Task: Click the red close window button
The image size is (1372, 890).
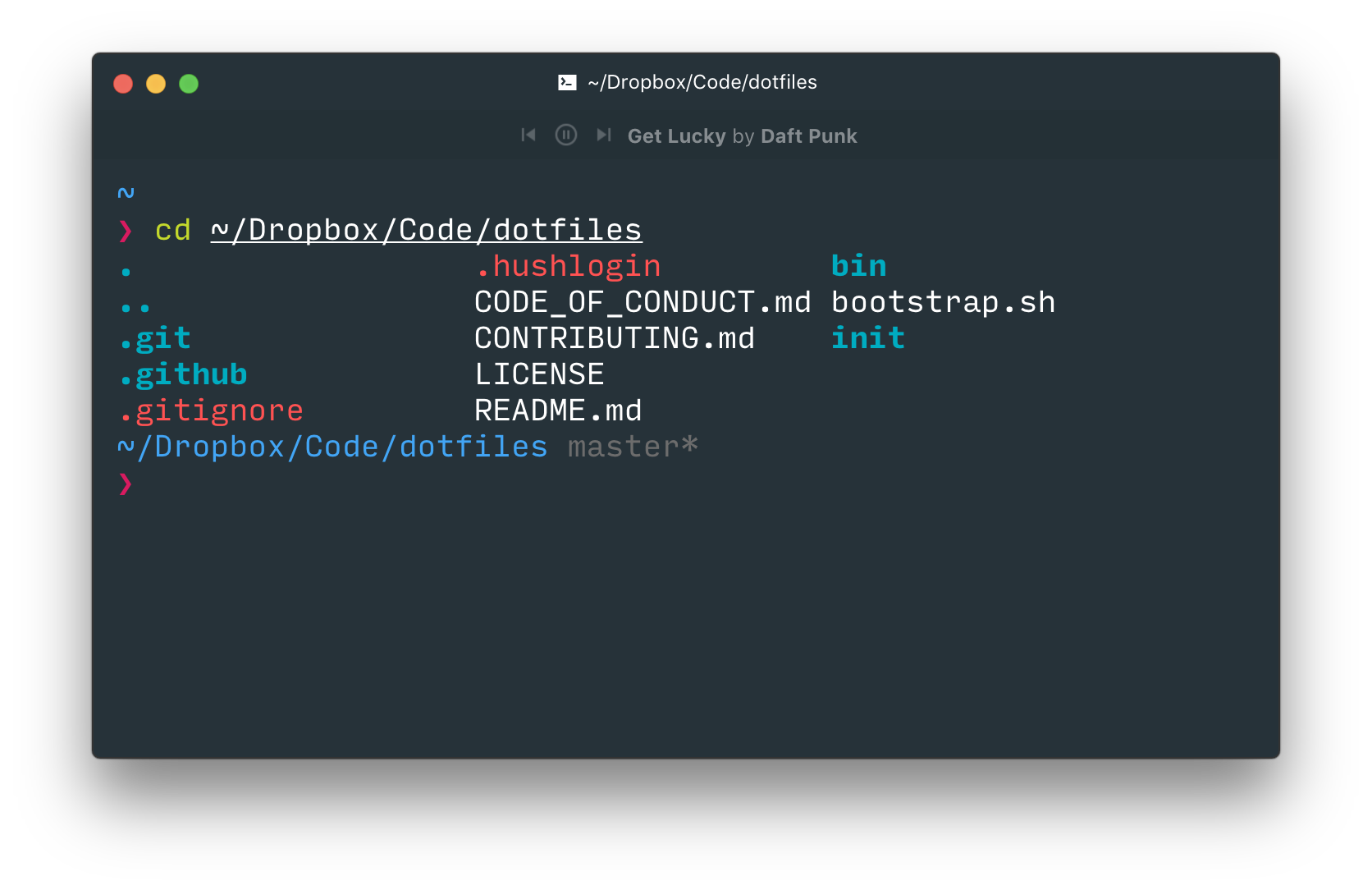Action: coord(123,84)
